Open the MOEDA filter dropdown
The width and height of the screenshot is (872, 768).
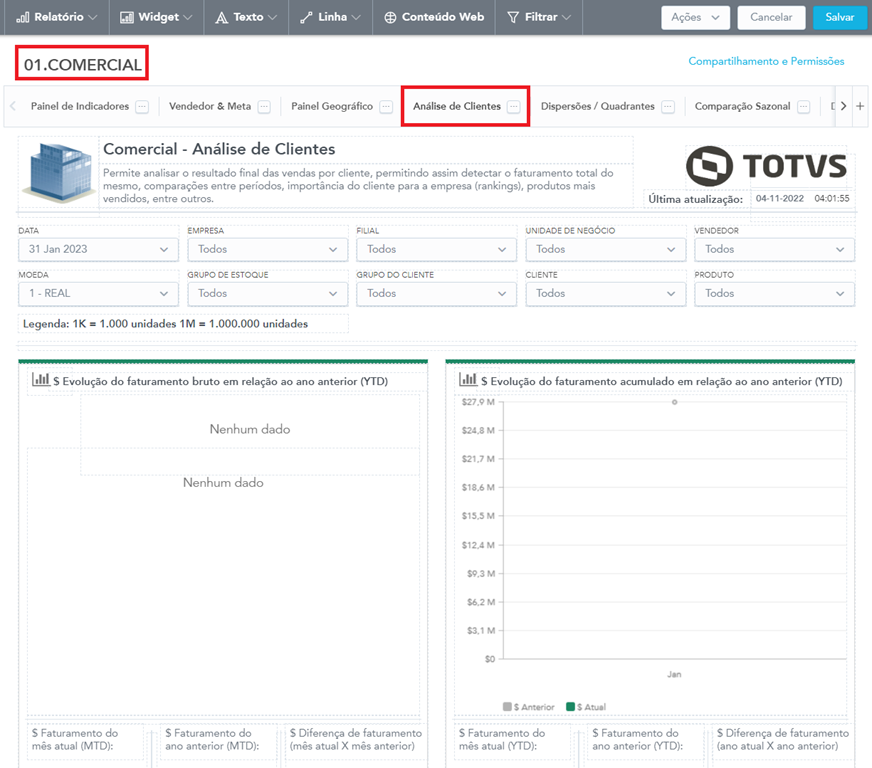tap(98, 294)
